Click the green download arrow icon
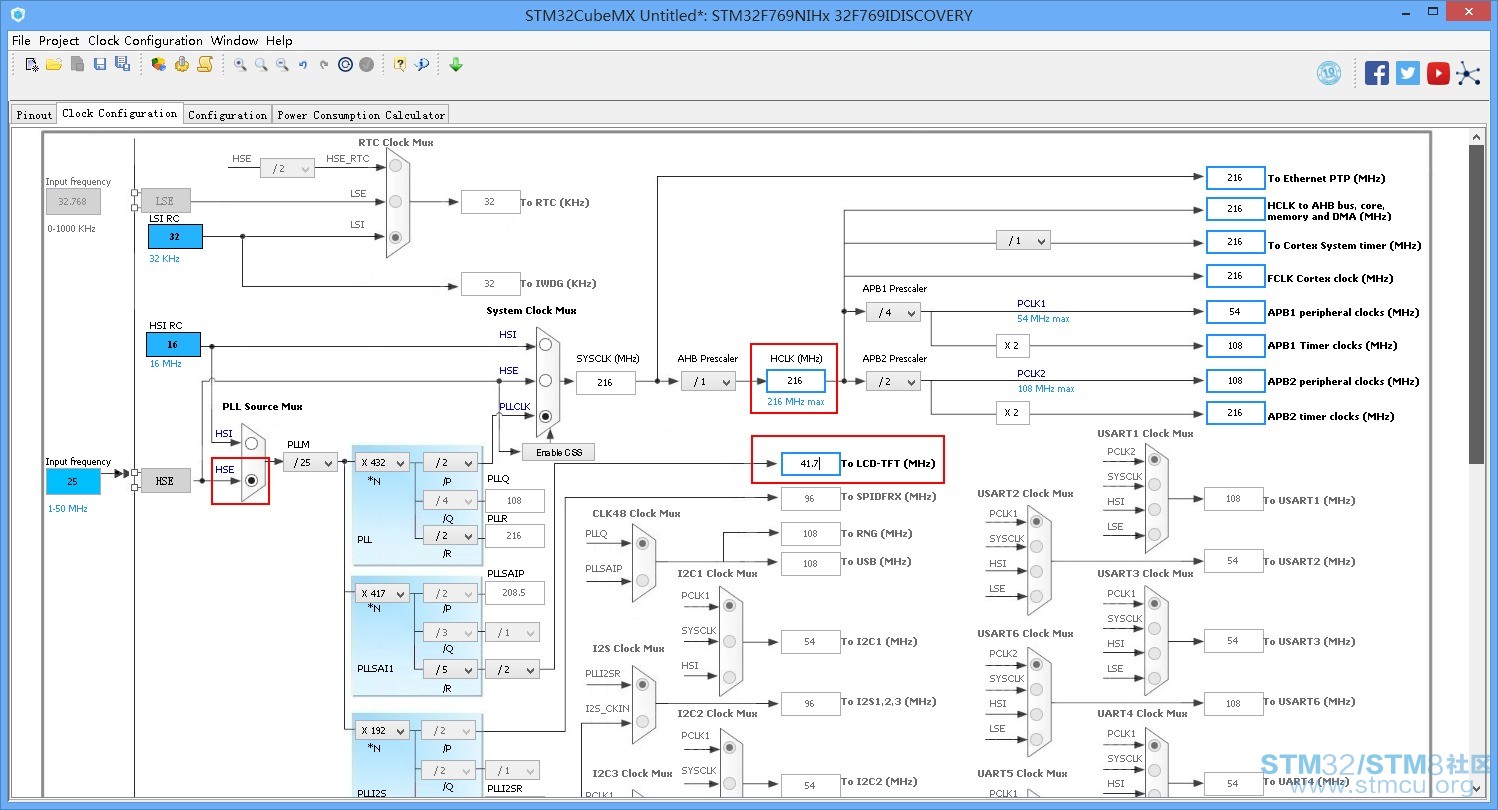 (x=456, y=65)
